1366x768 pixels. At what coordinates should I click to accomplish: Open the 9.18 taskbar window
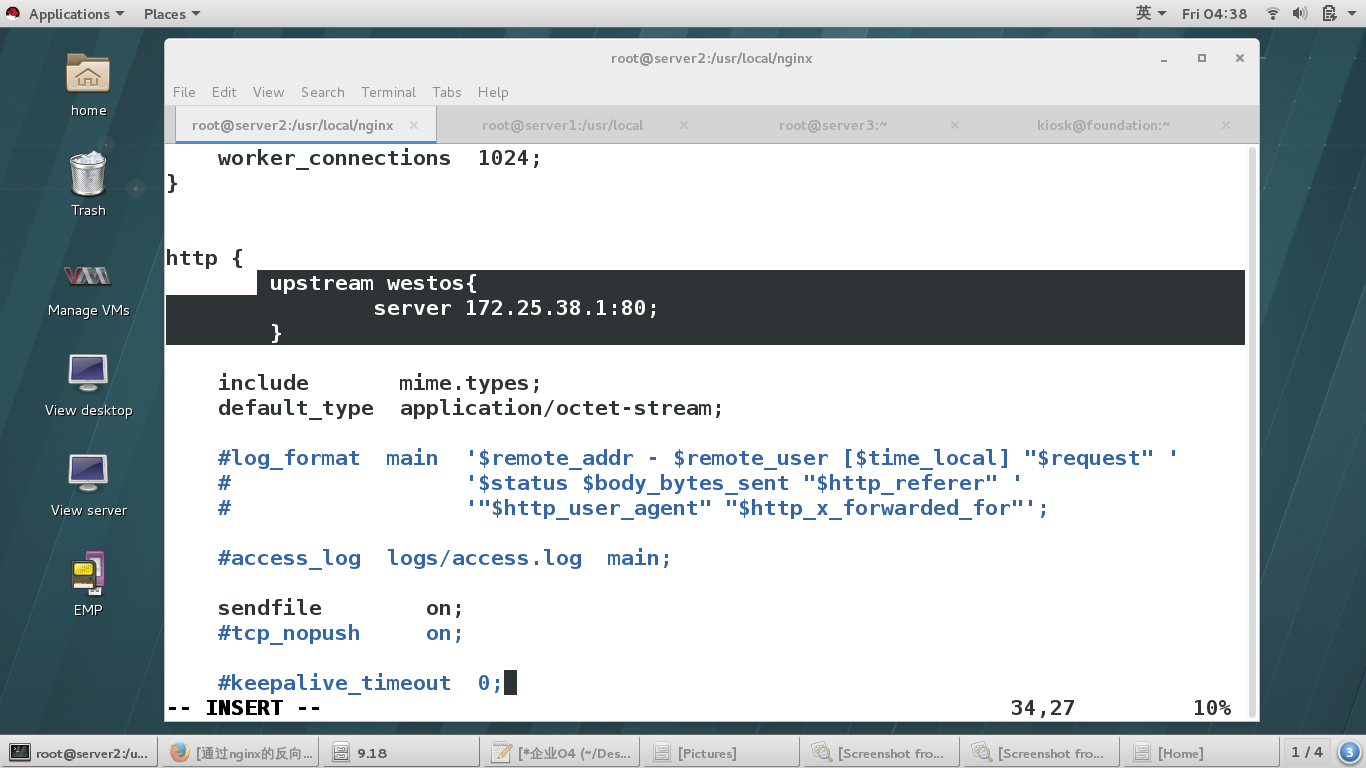click(401, 753)
